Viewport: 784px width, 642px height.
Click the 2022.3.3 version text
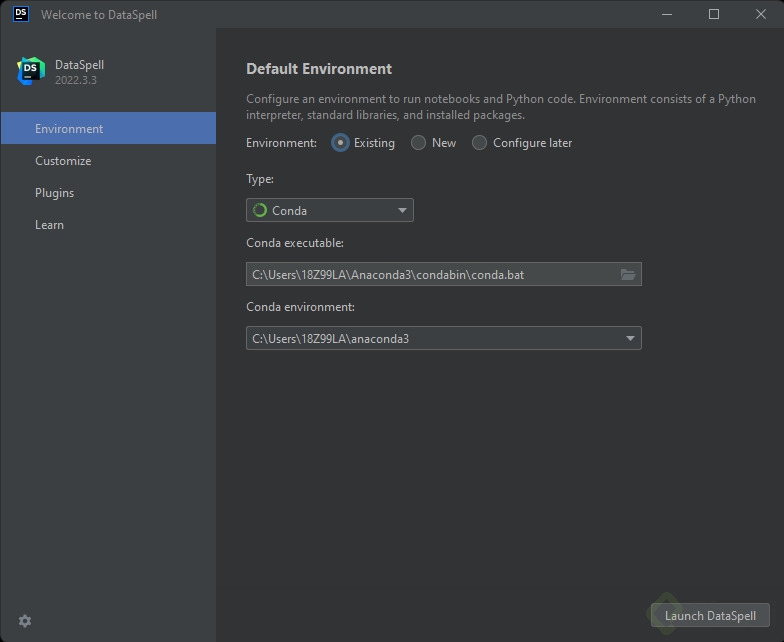tap(76, 80)
